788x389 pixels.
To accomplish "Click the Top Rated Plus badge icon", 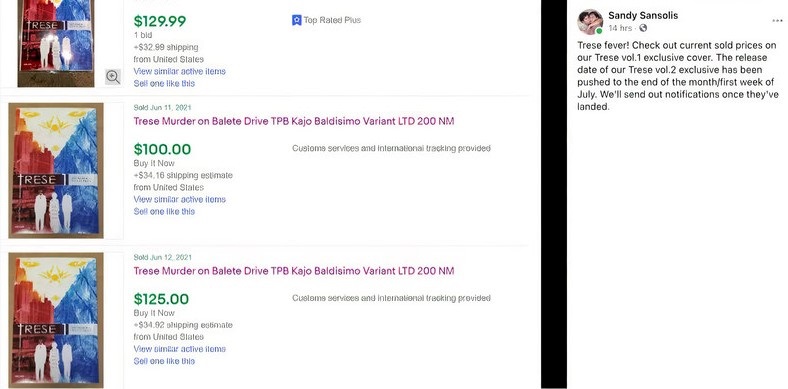I will coord(297,21).
